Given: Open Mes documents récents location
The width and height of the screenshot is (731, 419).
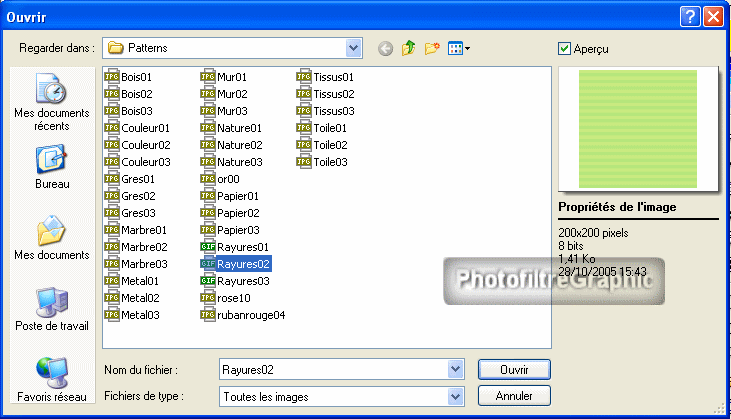Looking at the screenshot, I should [x=51, y=102].
